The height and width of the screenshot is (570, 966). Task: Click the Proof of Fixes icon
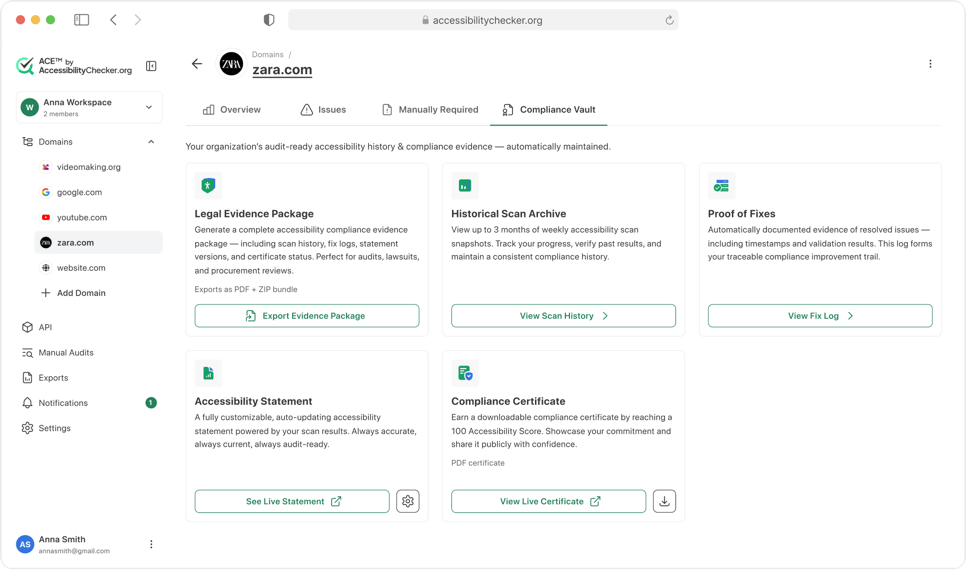721,185
